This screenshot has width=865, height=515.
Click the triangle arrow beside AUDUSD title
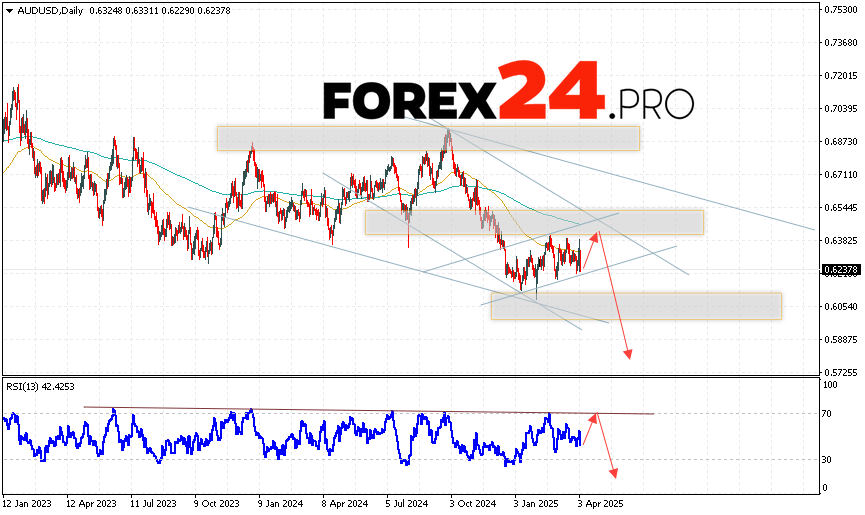pos(8,10)
